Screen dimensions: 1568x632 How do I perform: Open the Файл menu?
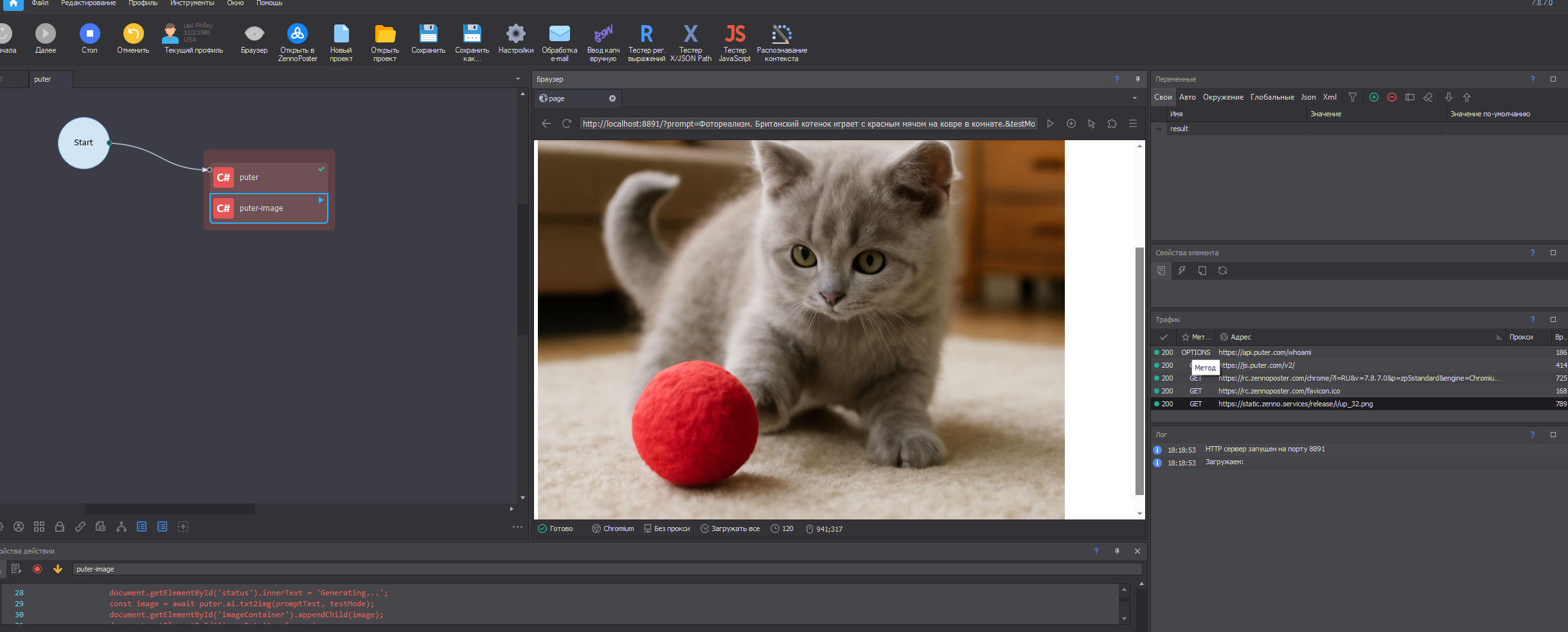pos(40,3)
